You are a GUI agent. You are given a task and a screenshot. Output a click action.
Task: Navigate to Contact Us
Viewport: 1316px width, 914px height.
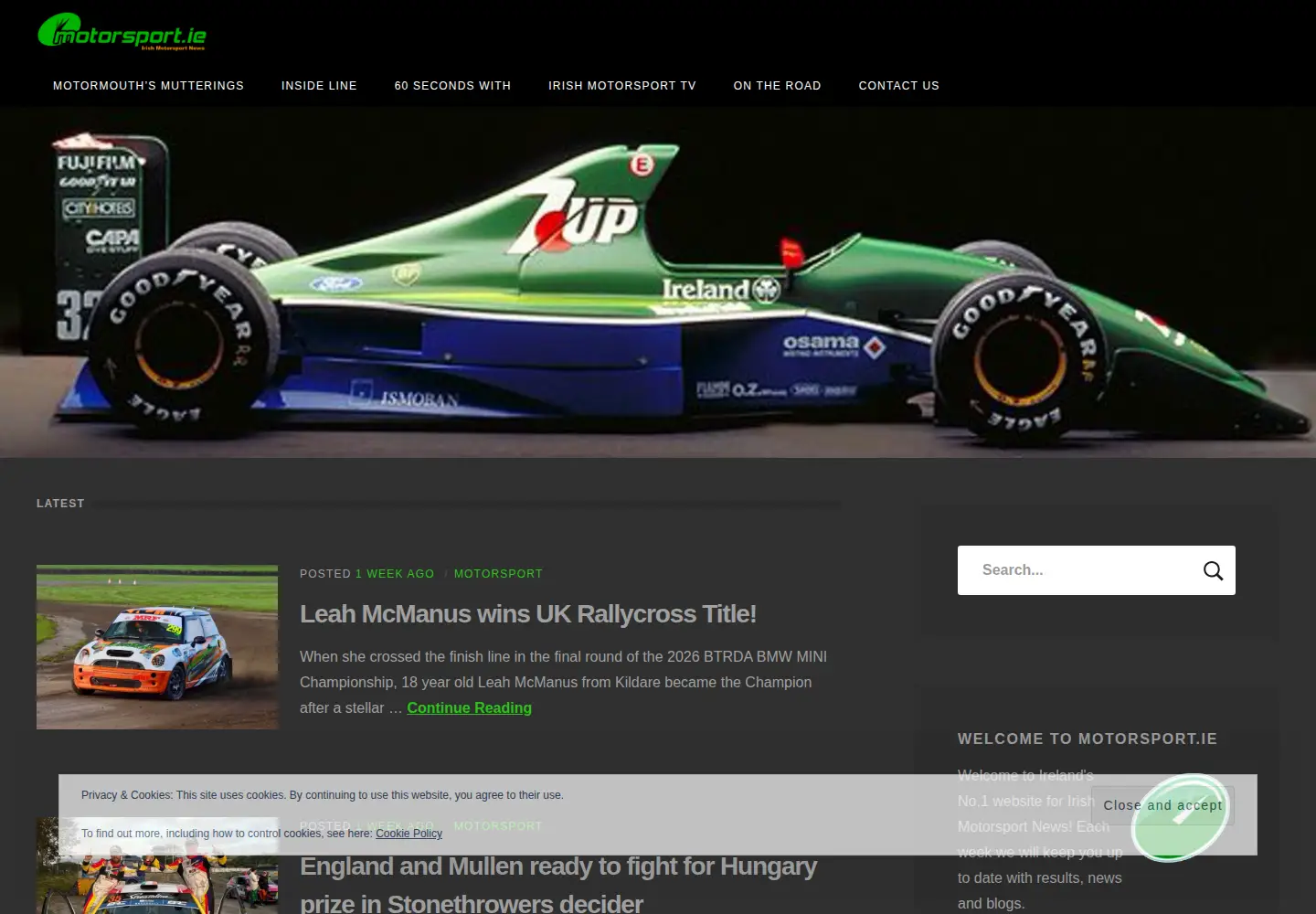click(898, 86)
